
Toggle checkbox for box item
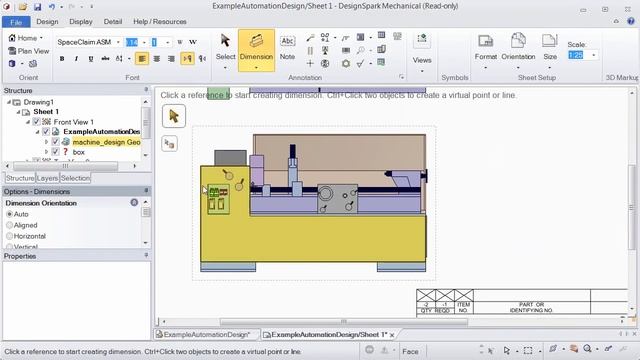coord(56,152)
